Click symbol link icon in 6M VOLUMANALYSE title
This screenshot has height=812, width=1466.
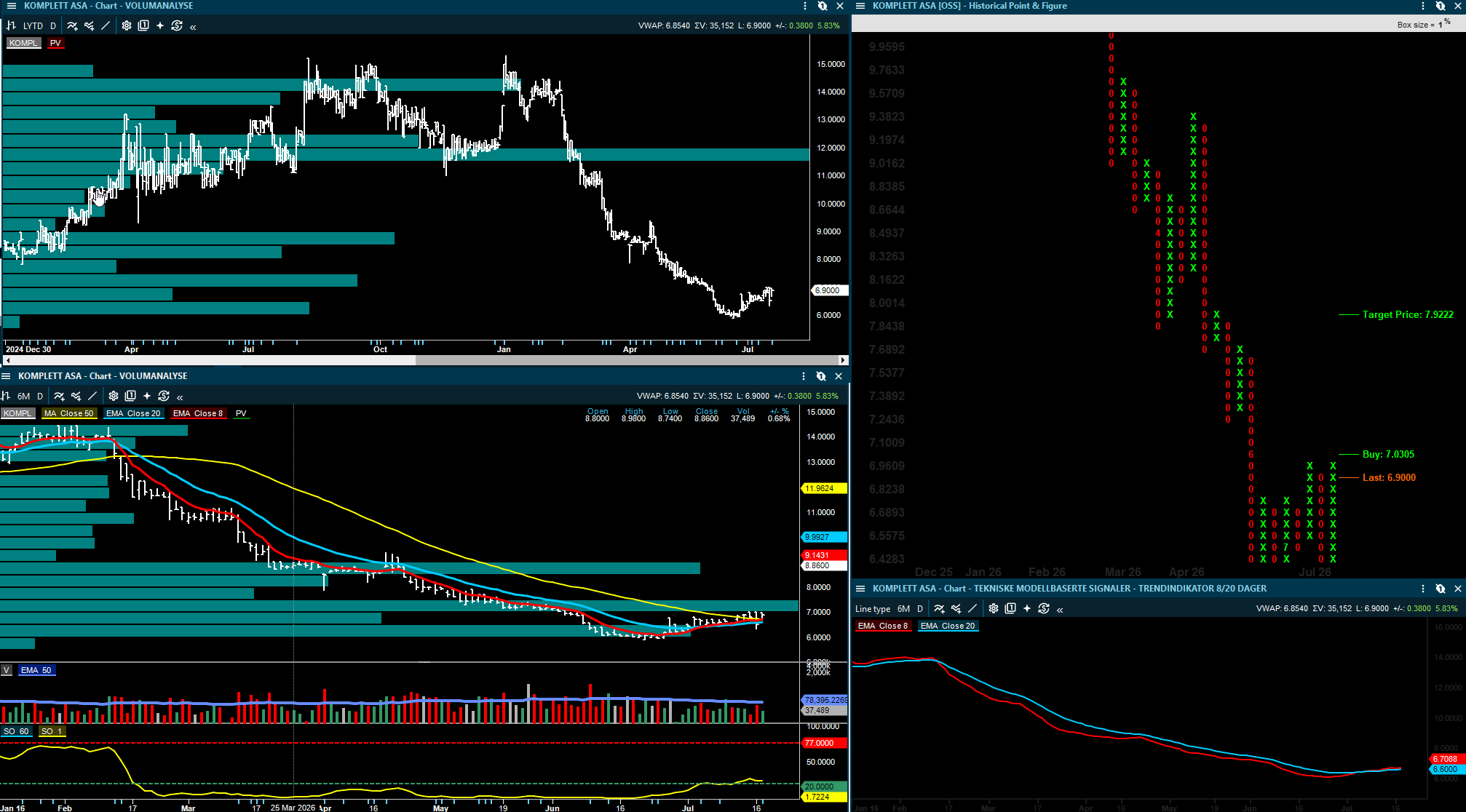821,376
